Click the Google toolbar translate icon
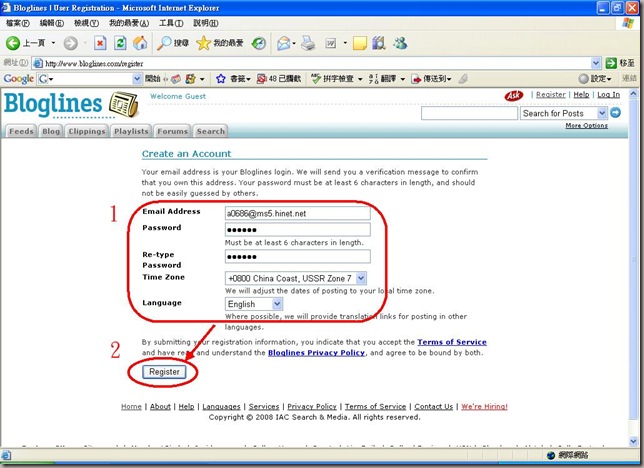 tap(373, 78)
